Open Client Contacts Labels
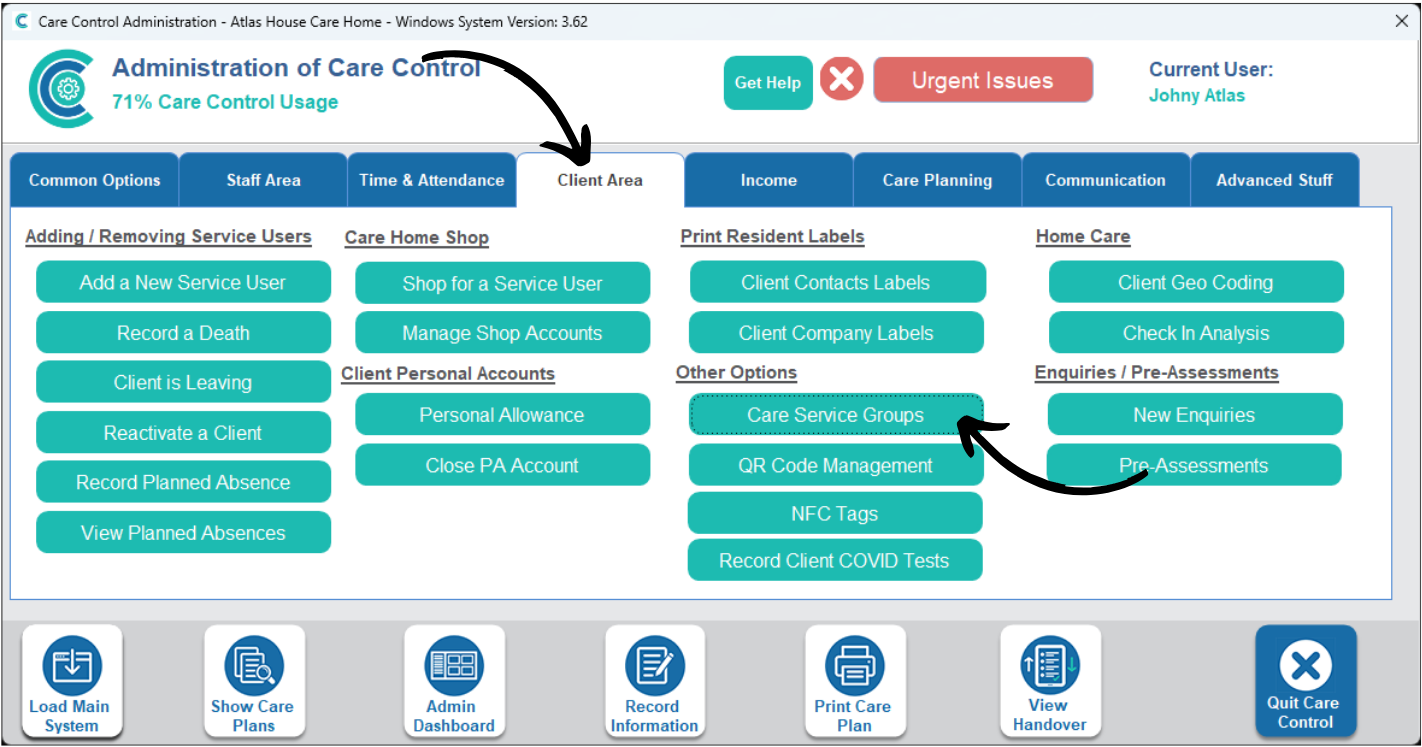Screen dimensions: 1422x747 click(x=836, y=282)
